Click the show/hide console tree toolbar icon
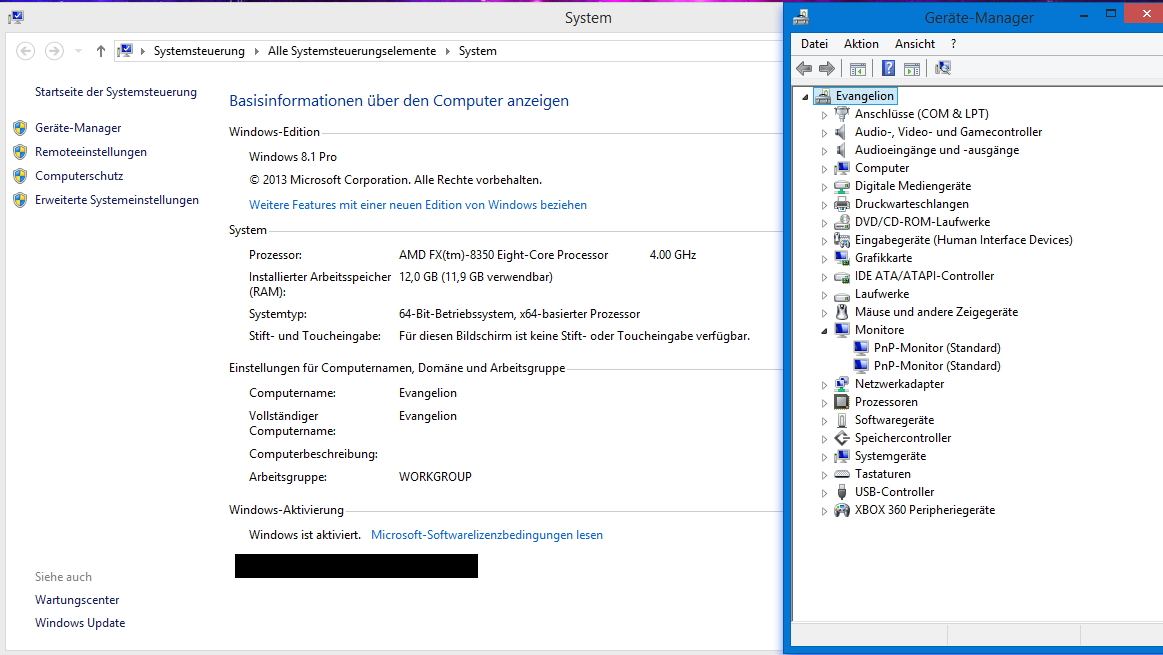Image resolution: width=1163 pixels, height=655 pixels. coord(857,68)
